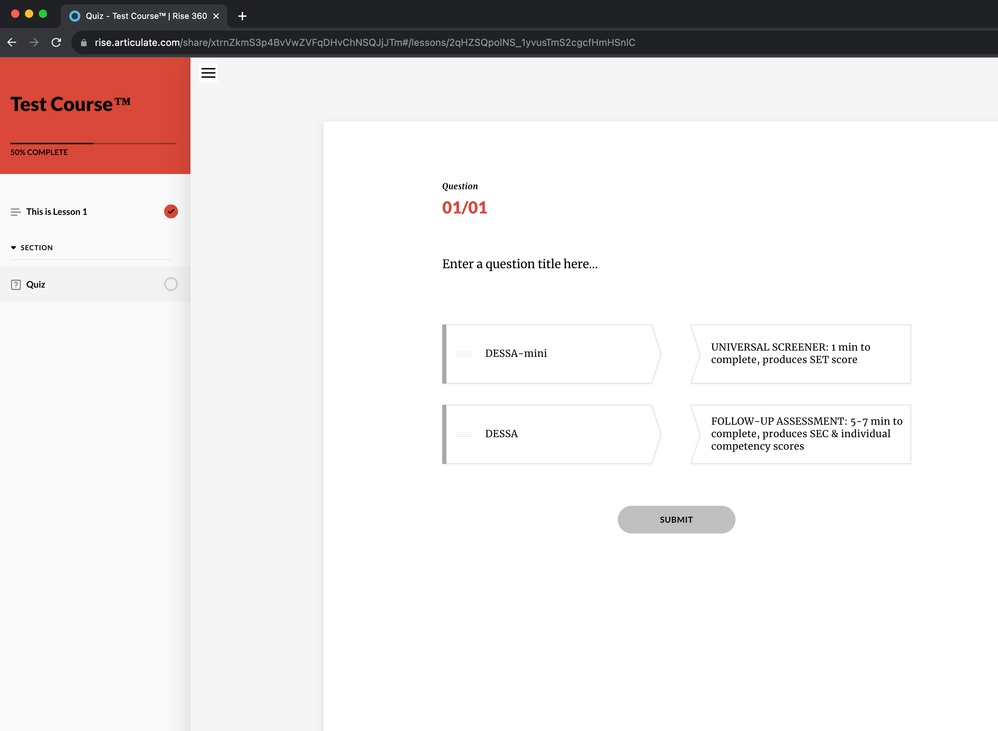Click 'Enter a question title here...' text

click(520, 263)
